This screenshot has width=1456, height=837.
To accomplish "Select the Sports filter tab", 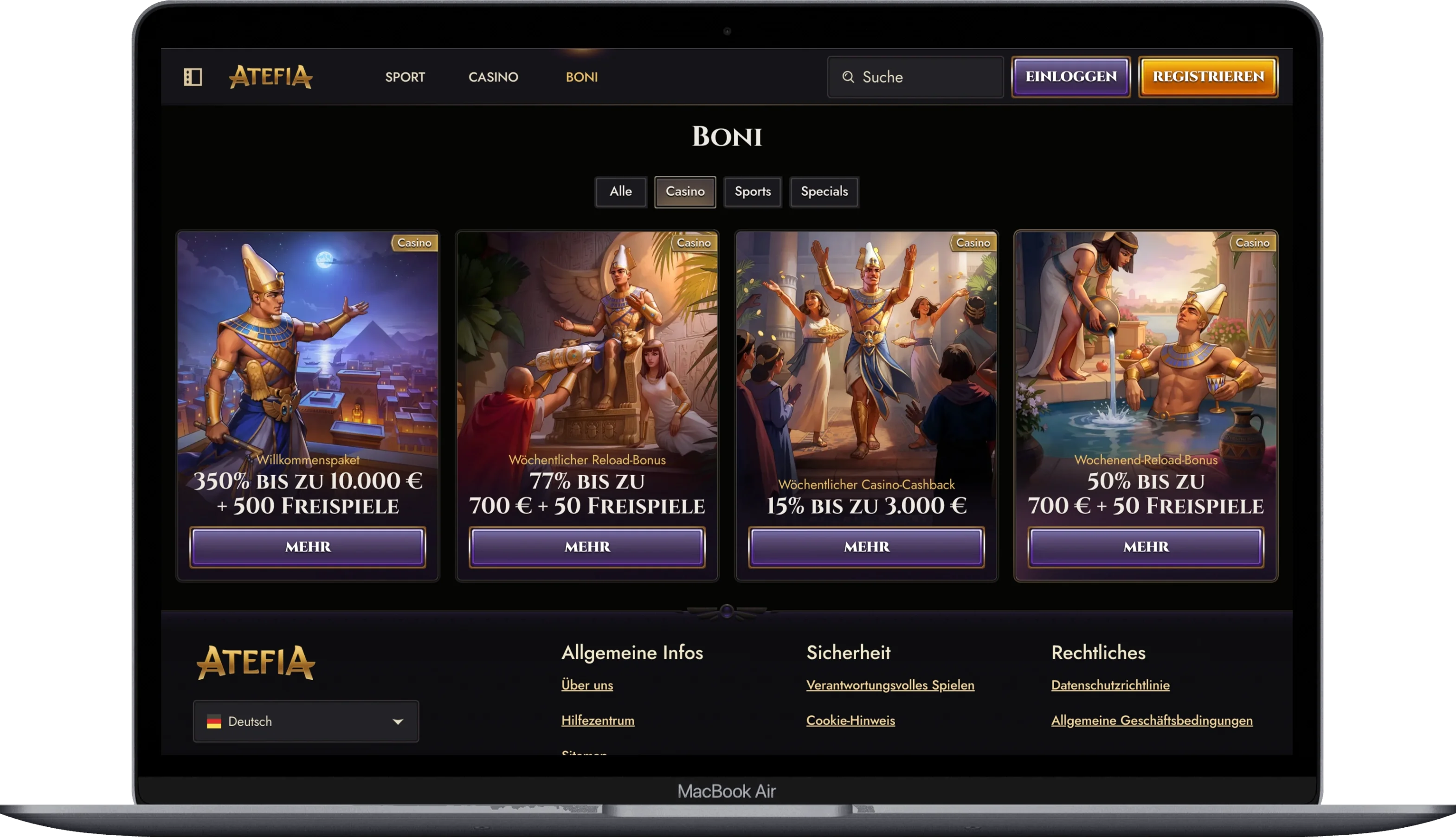I will [753, 192].
